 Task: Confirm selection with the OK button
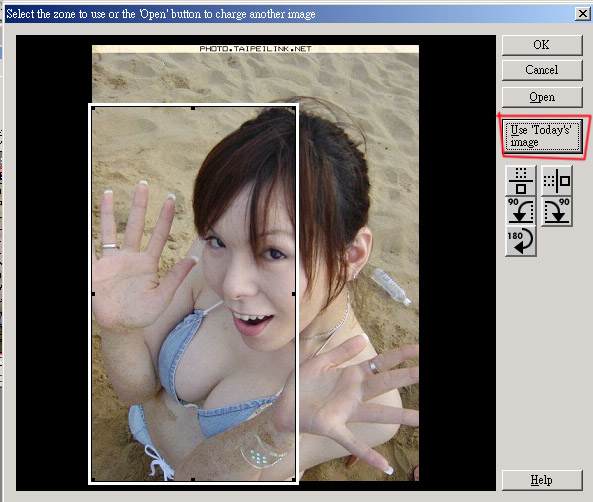(x=542, y=45)
